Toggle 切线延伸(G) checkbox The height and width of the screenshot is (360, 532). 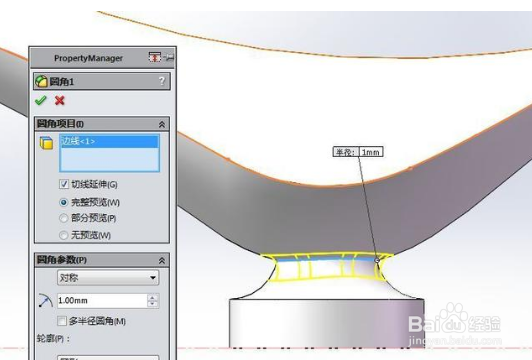(x=63, y=184)
